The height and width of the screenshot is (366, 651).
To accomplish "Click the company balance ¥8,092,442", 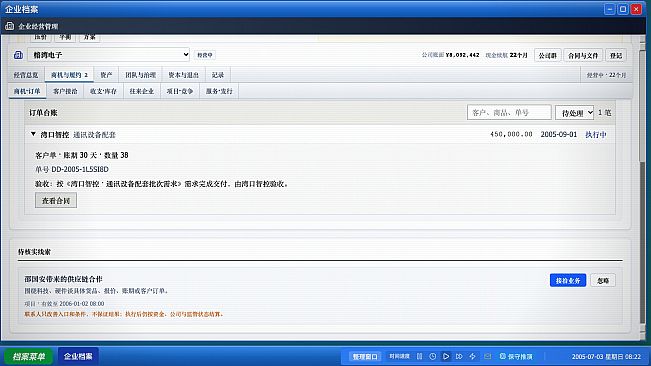I will point(462,55).
